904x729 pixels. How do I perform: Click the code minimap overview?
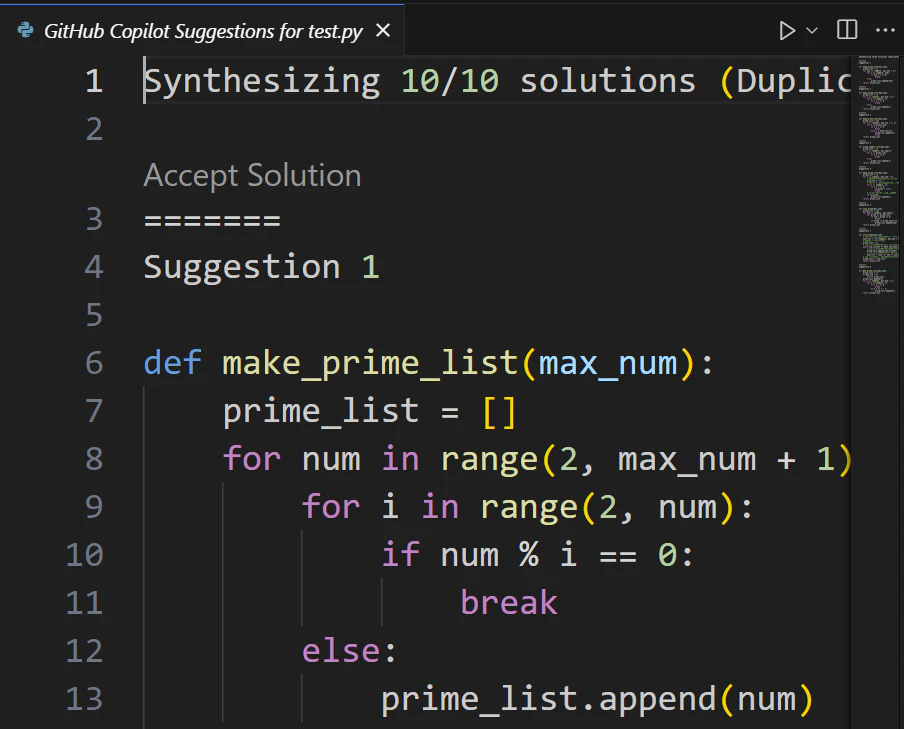pos(877,175)
